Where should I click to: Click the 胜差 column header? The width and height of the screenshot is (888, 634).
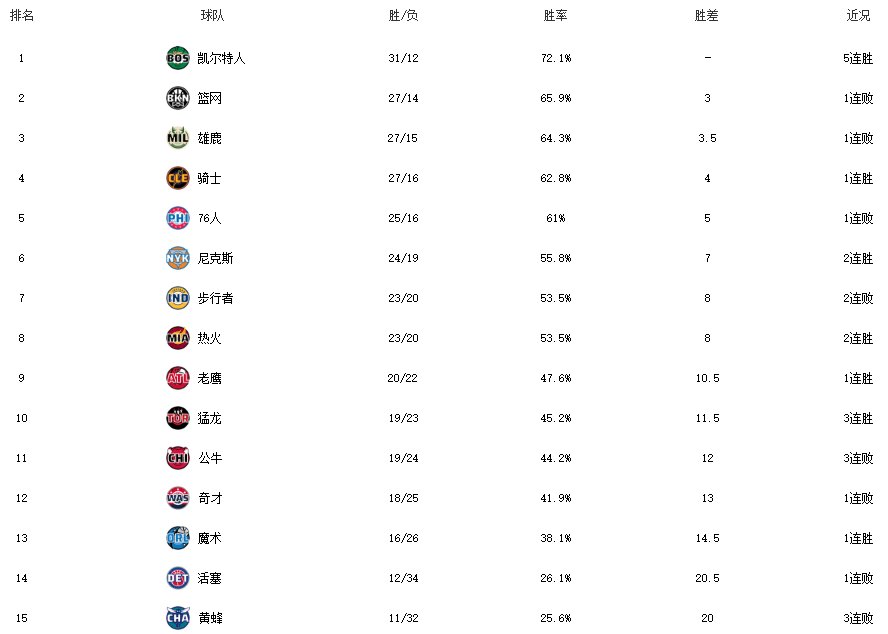pyautogui.click(x=707, y=15)
